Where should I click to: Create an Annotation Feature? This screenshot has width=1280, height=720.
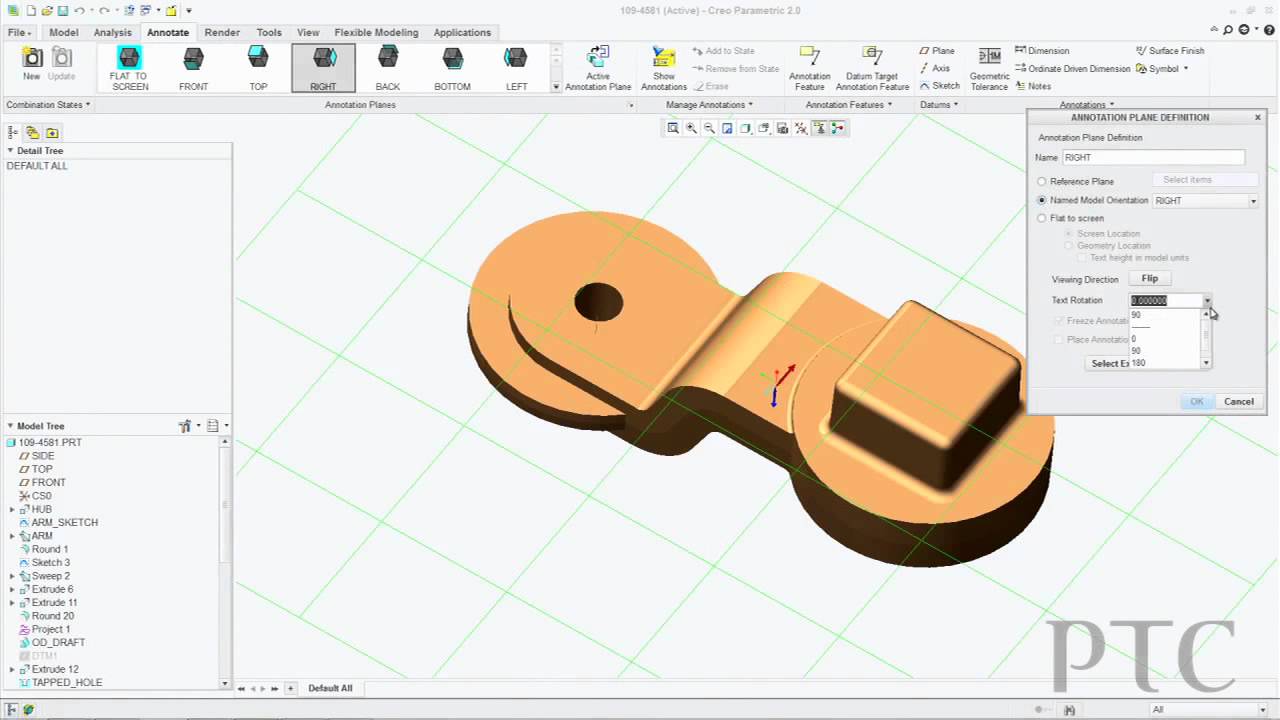pos(809,68)
